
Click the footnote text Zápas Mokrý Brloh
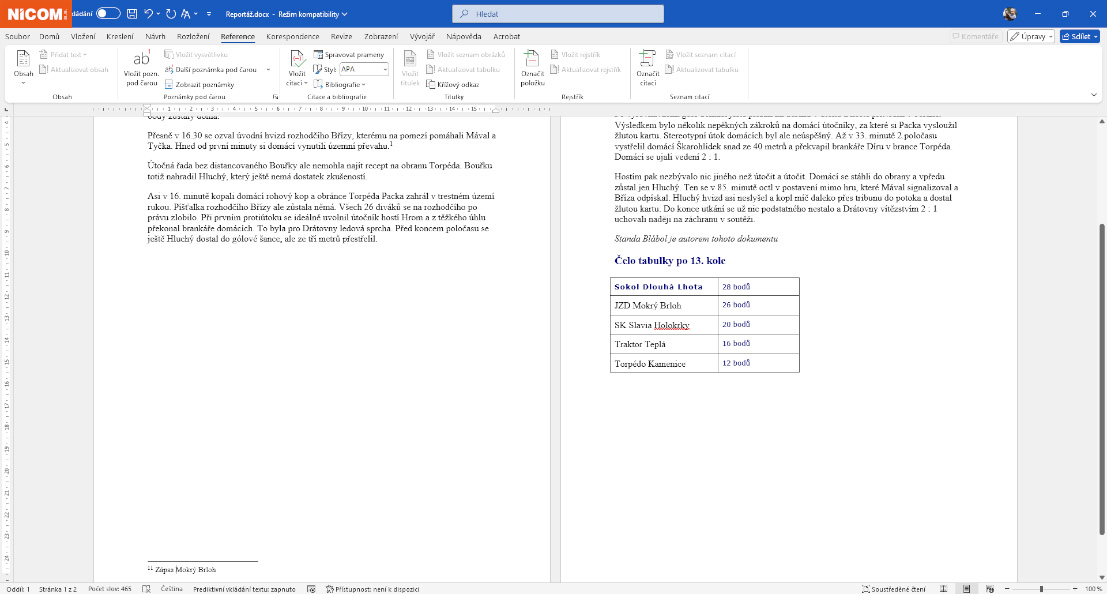point(186,570)
